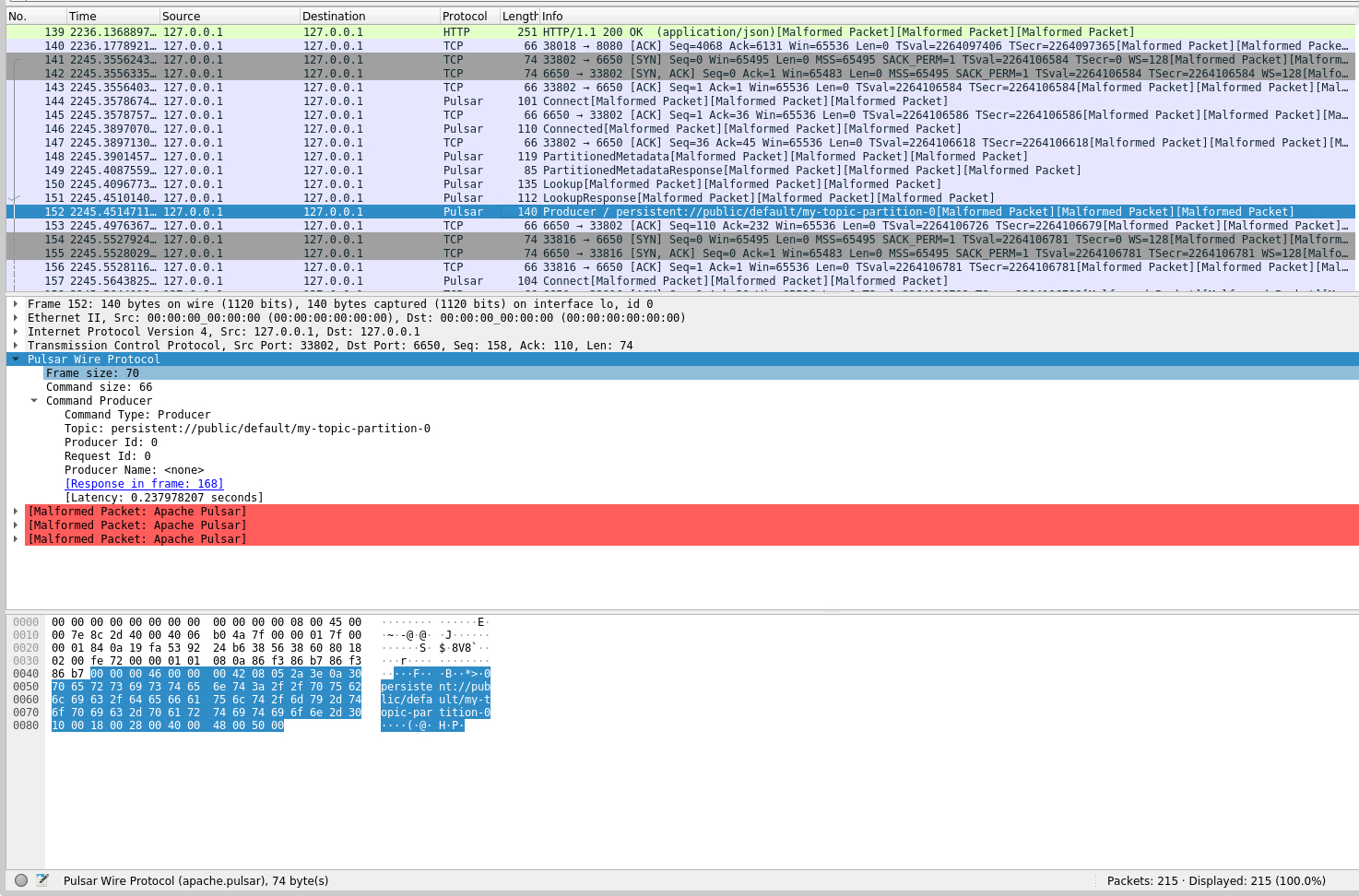This screenshot has height=896, width=1359.
Task: Select packet 142 SYN, ACK row
Action: pos(680,73)
